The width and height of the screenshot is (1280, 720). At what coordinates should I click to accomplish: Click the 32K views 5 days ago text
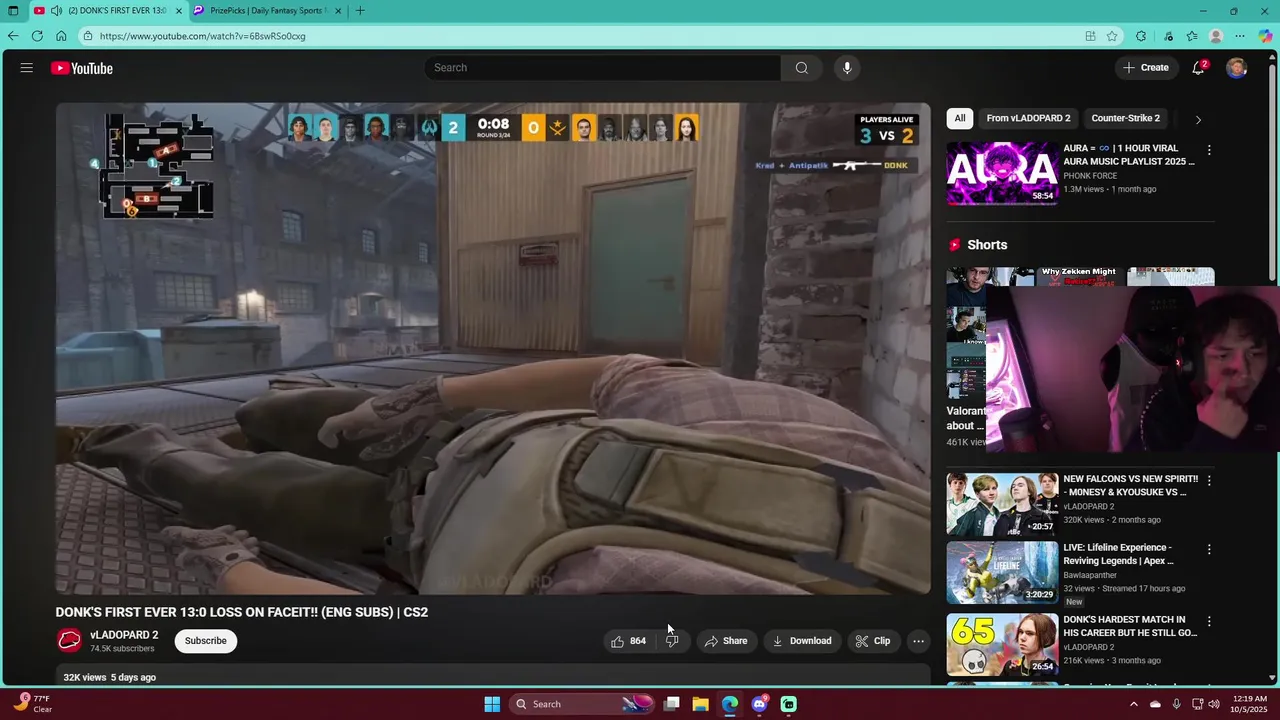110,677
